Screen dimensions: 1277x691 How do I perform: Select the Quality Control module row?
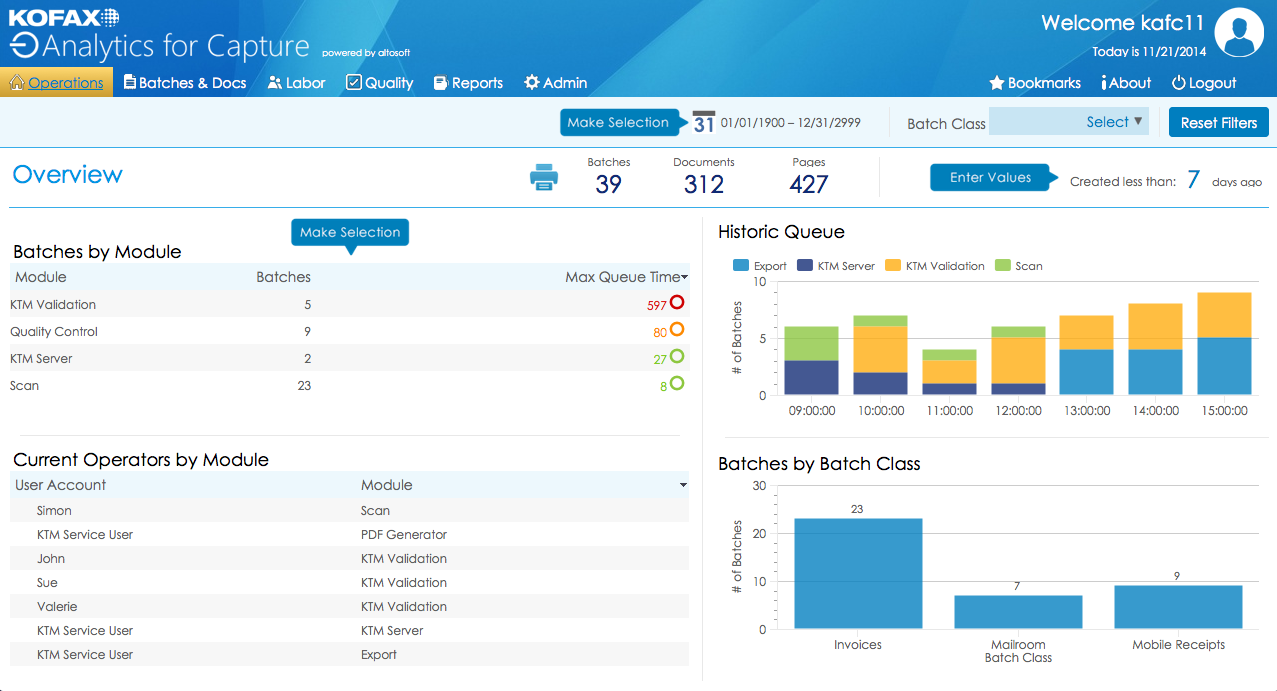(x=349, y=331)
